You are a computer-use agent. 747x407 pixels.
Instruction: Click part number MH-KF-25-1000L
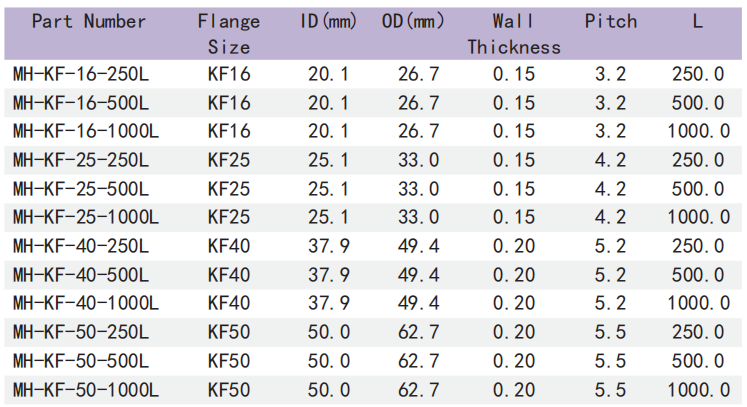pos(86,217)
